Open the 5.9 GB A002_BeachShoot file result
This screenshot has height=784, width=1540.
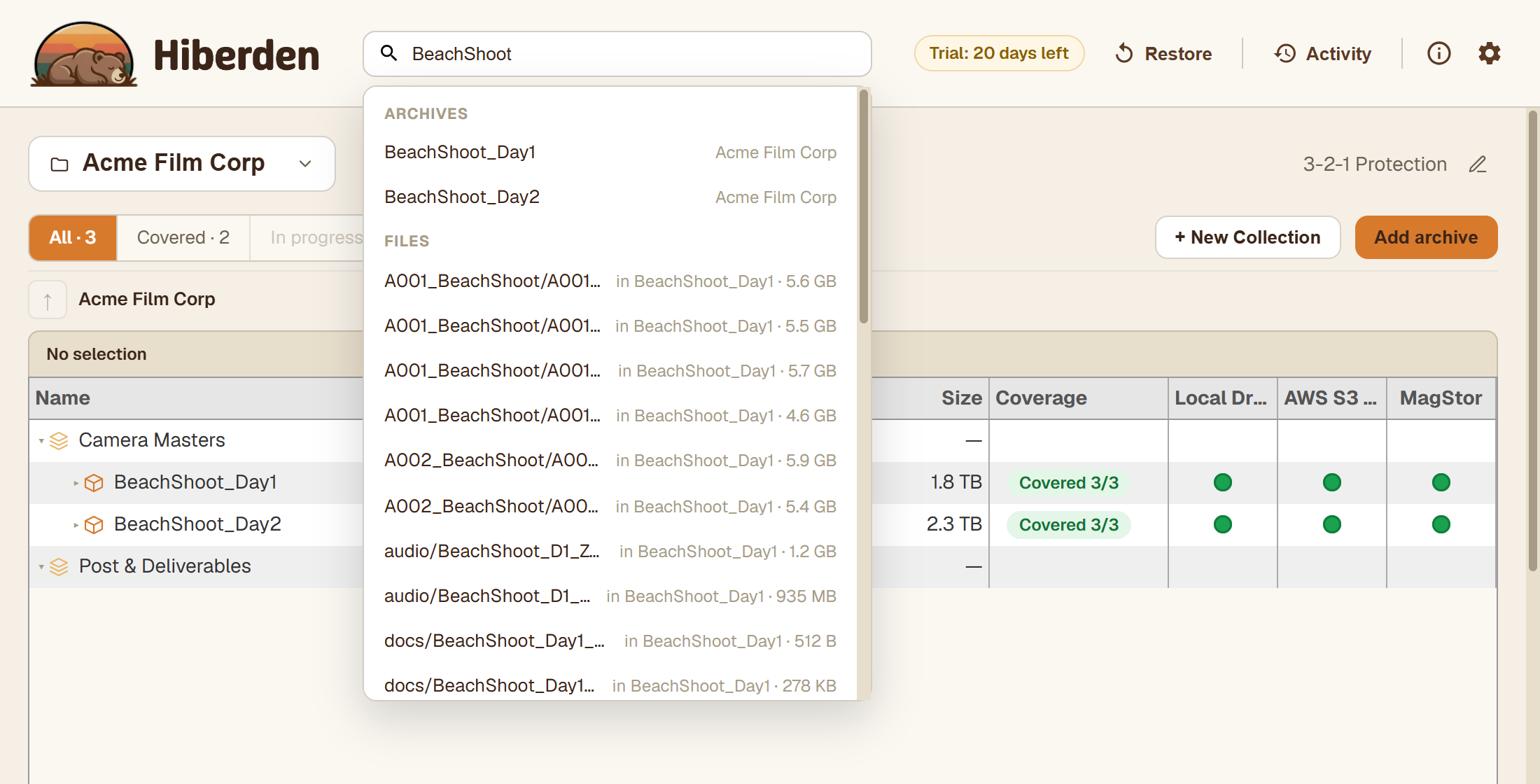[x=610, y=460]
